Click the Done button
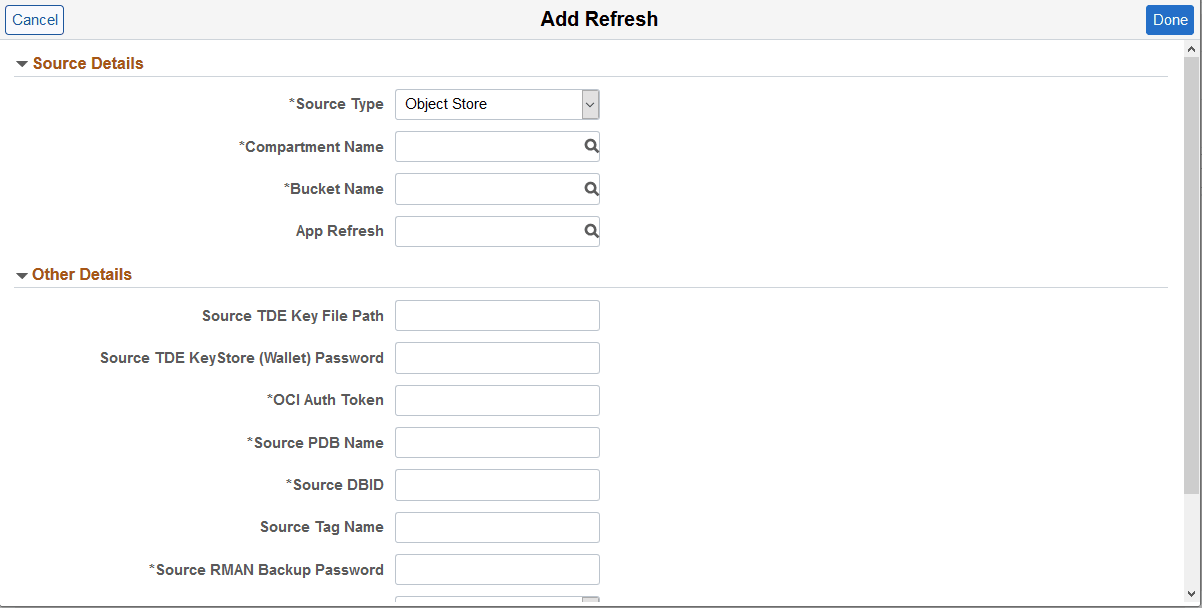 (x=1169, y=19)
